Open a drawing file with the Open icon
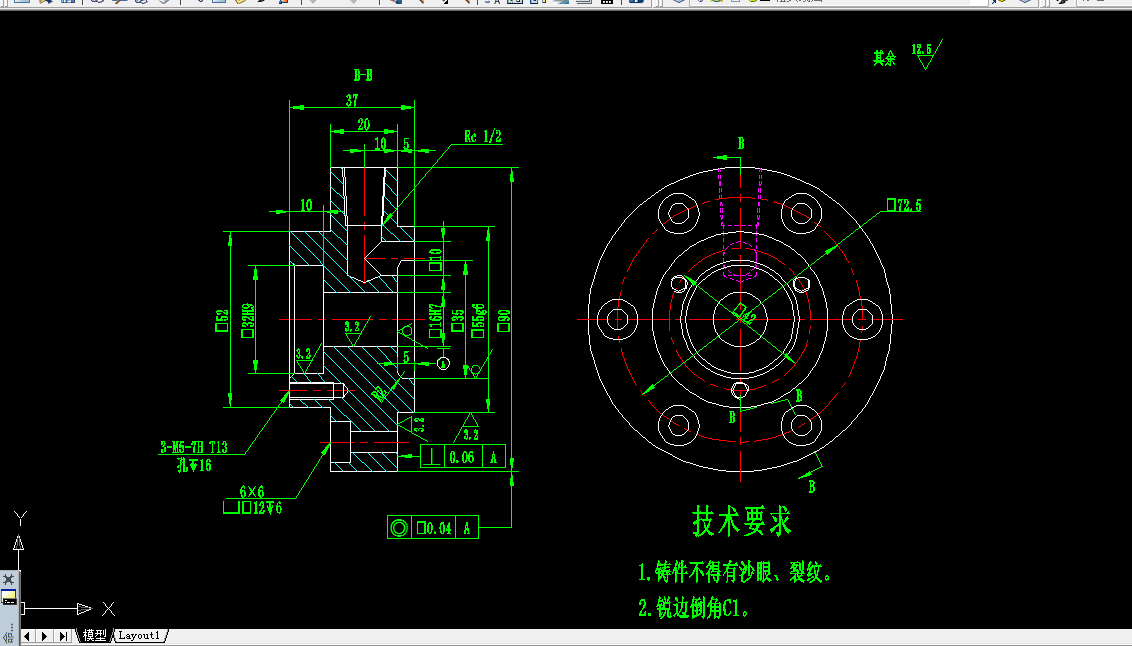1132x646 pixels. [45, 5]
